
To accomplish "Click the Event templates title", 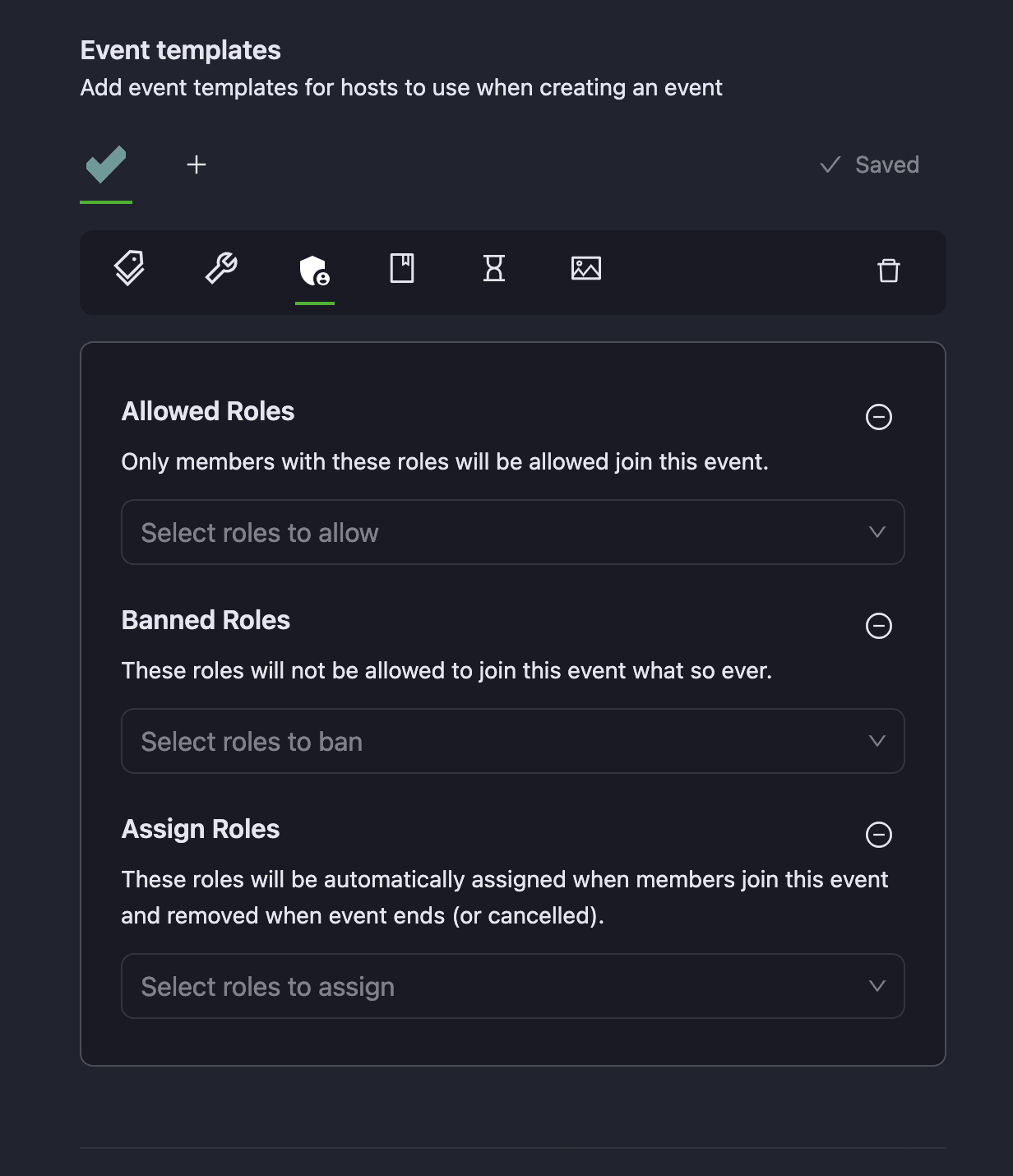I will 181,50.
